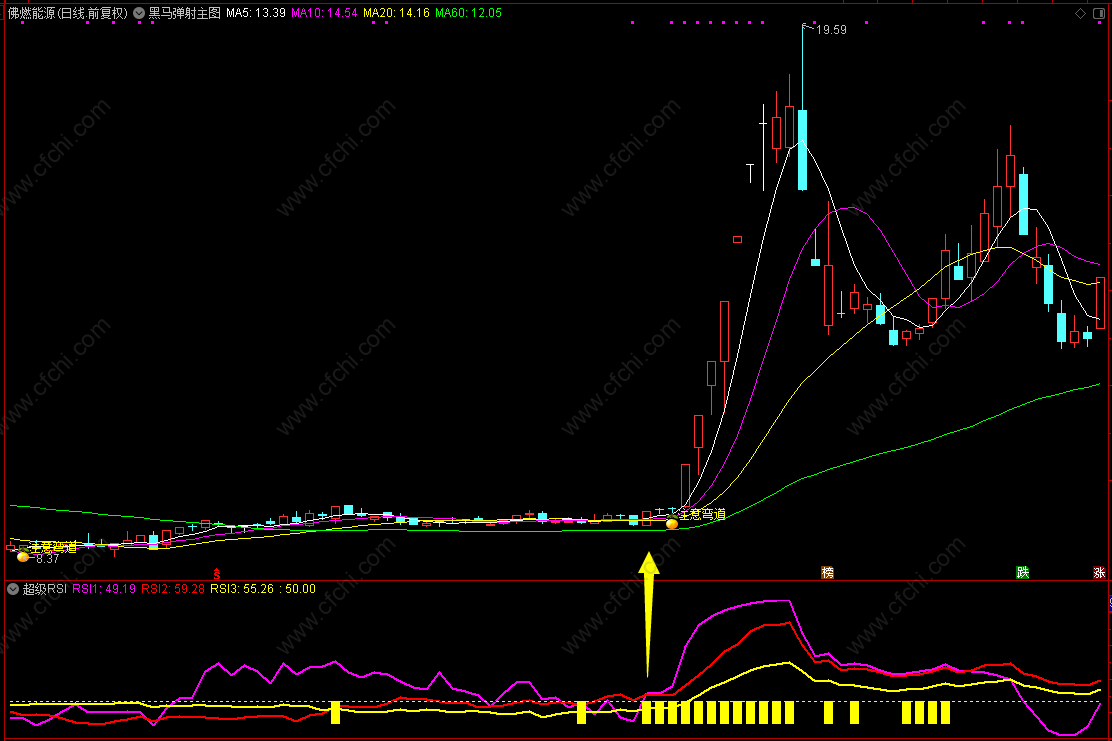Click the 注意弯道 label near the 8.37 low
The height and width of the screenshot is (741, 1112).
click(53, 547)
